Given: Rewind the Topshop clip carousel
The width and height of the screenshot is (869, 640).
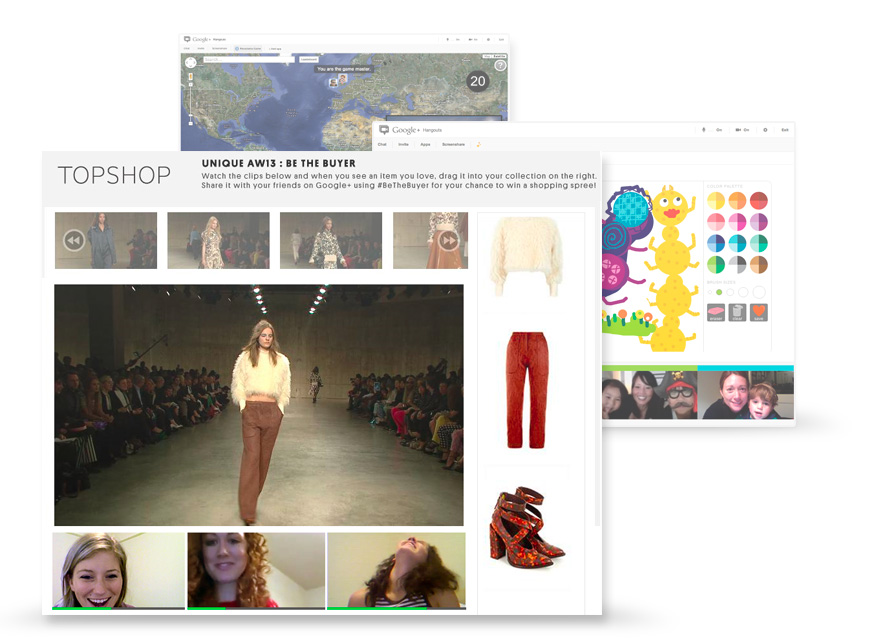Looking at the screenshot, I should [72, 240].
